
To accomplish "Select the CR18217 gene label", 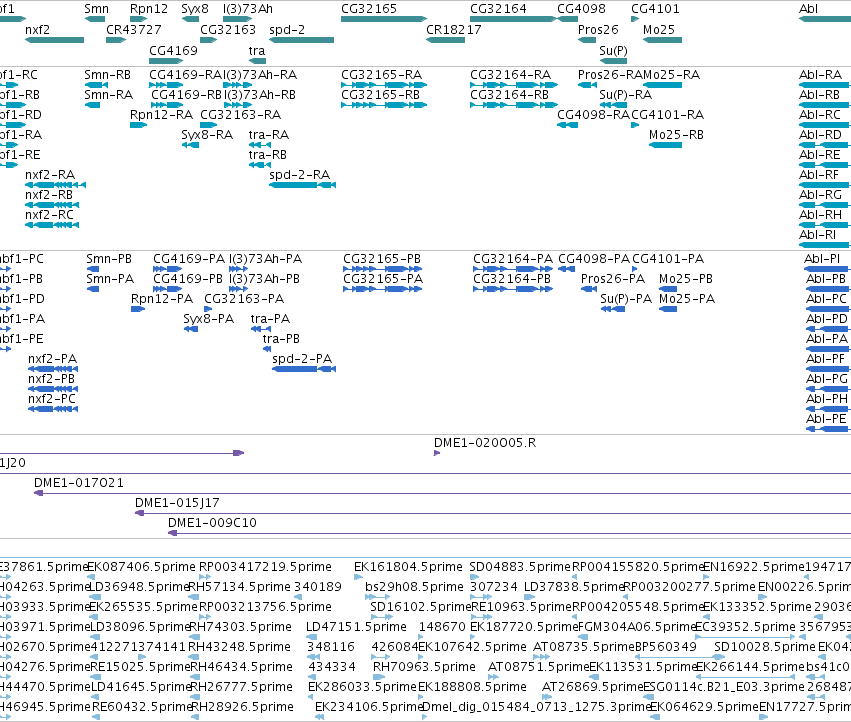I will pos(454,30).
